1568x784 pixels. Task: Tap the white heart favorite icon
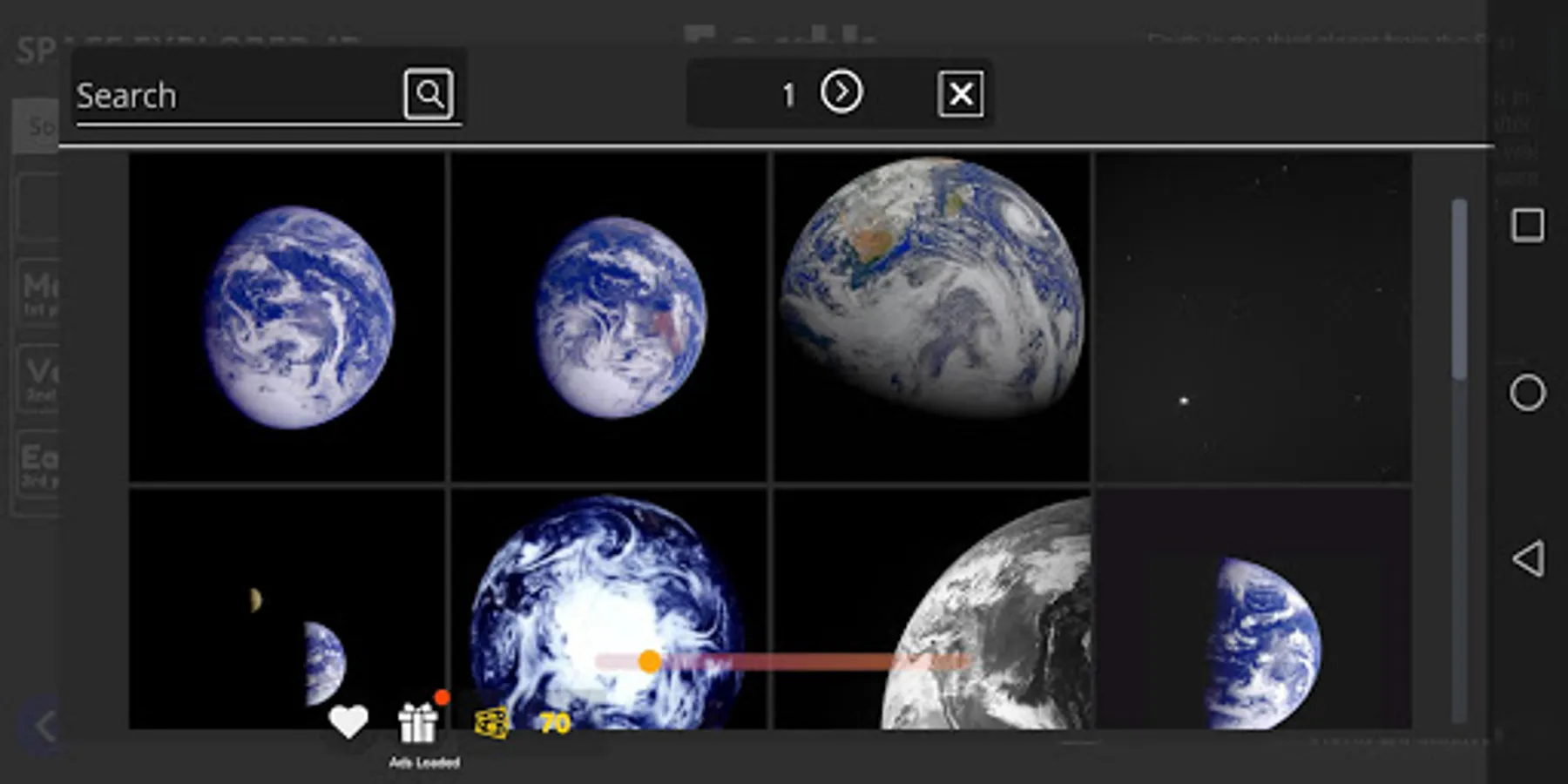348,721
